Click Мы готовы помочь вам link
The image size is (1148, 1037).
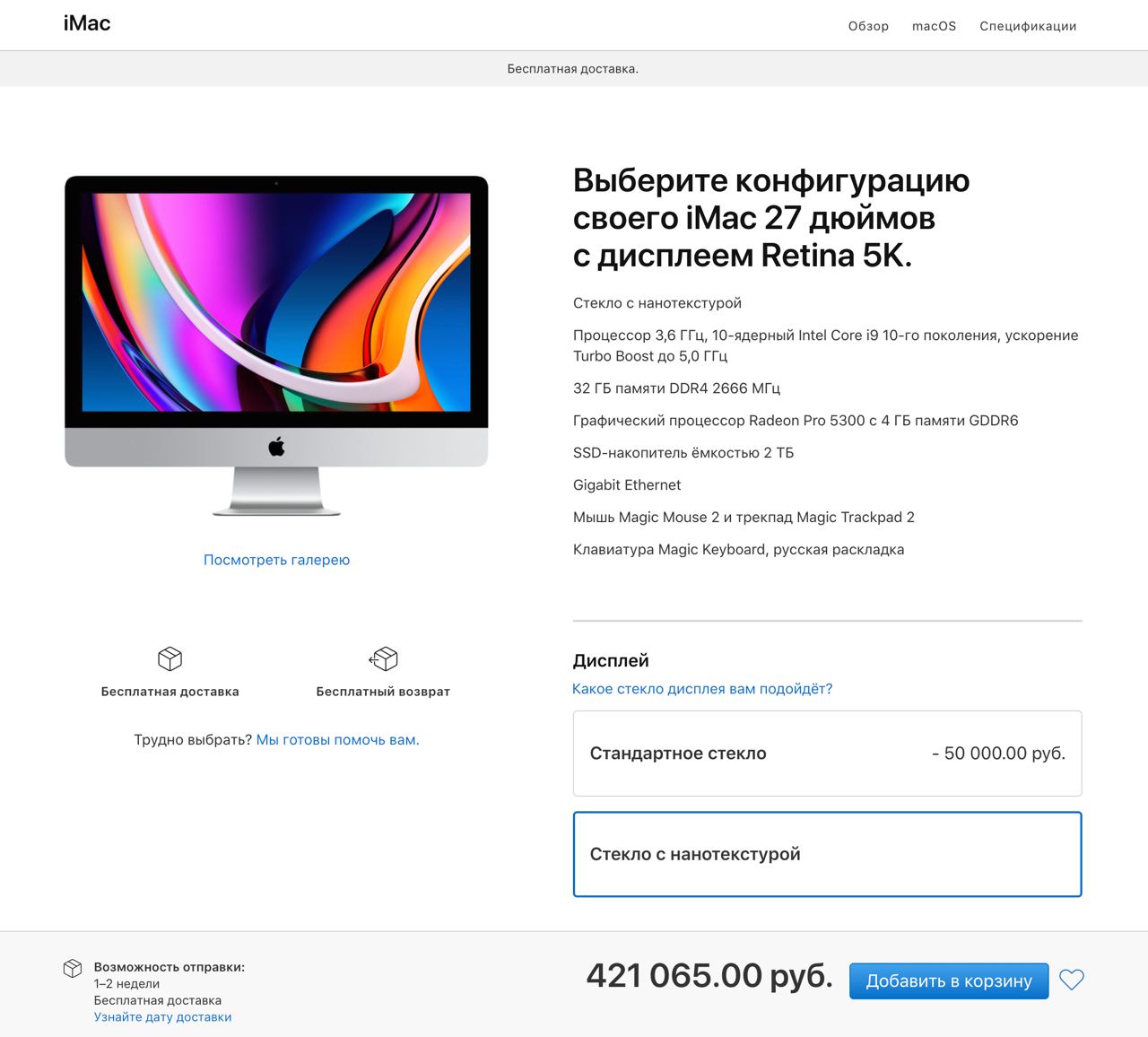337,740
